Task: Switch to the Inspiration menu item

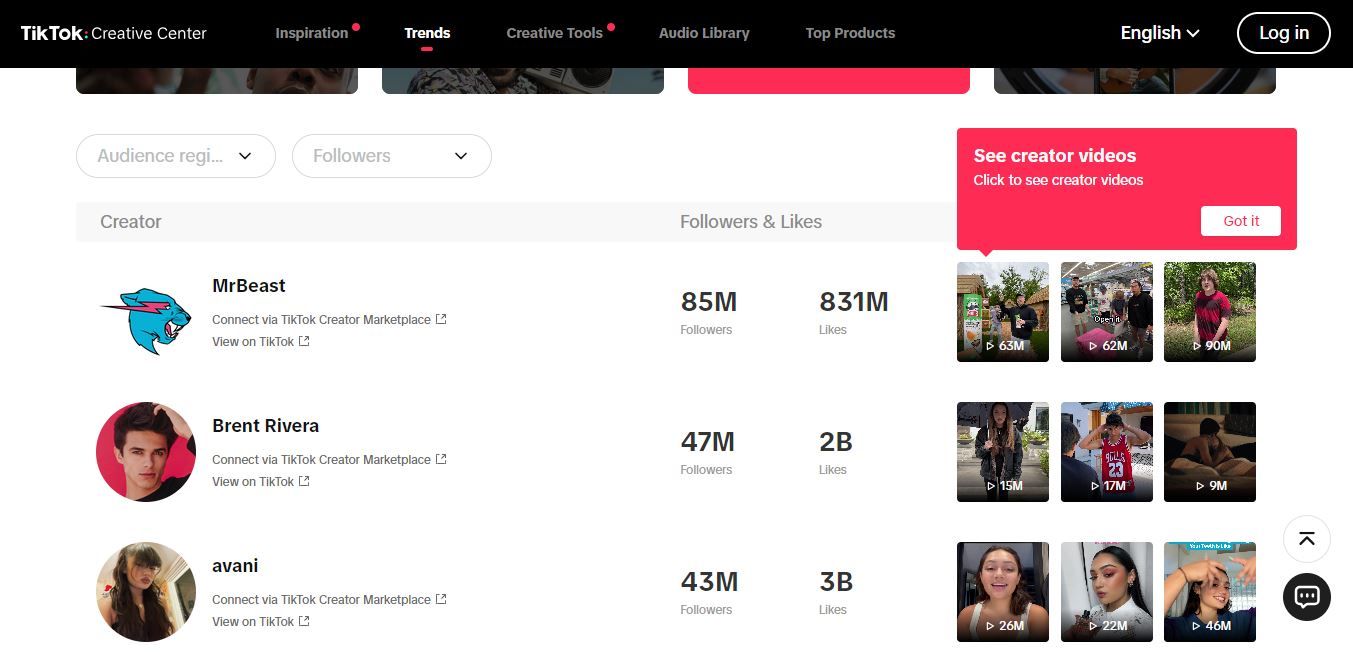Action: (312, 32)
